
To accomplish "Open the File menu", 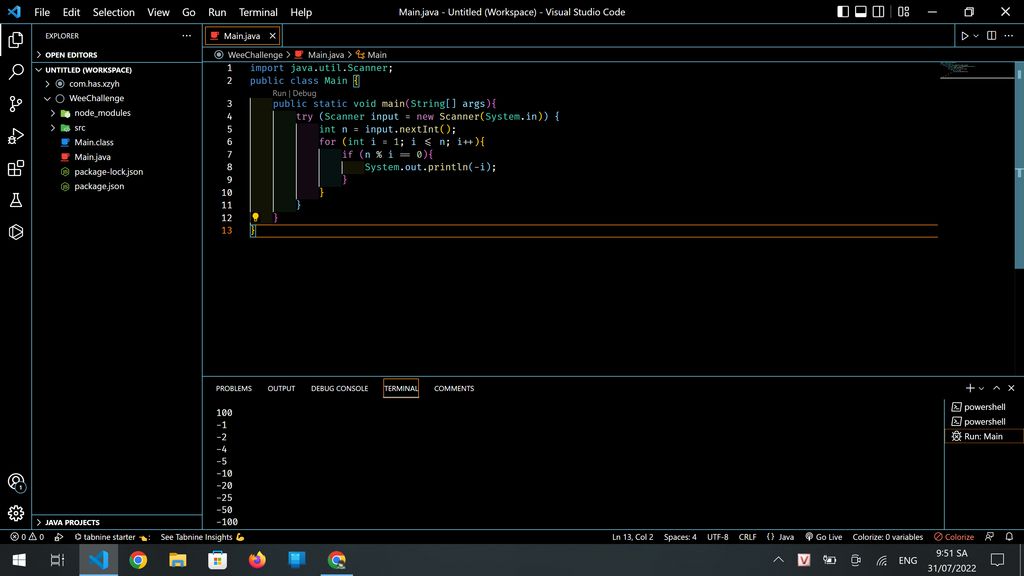I will 42,12.
